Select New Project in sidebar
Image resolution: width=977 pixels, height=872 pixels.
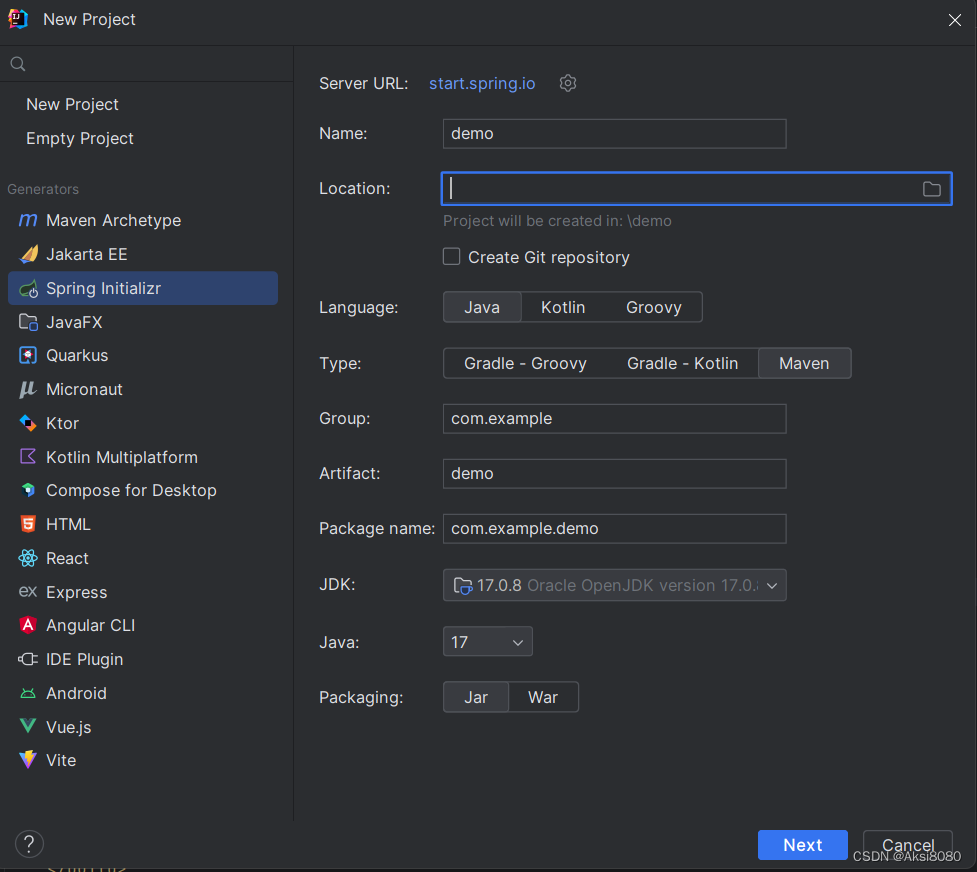[x=72, y=104]
